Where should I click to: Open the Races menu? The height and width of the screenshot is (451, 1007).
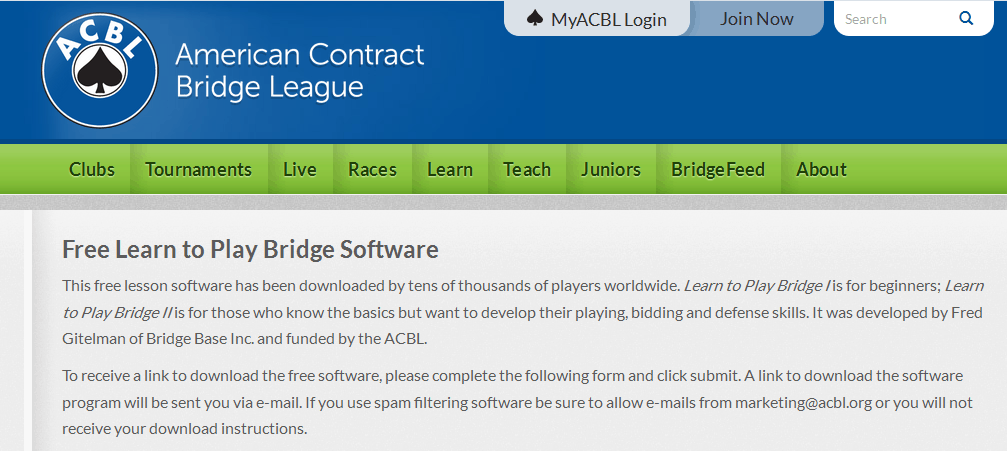coord(372,169)
